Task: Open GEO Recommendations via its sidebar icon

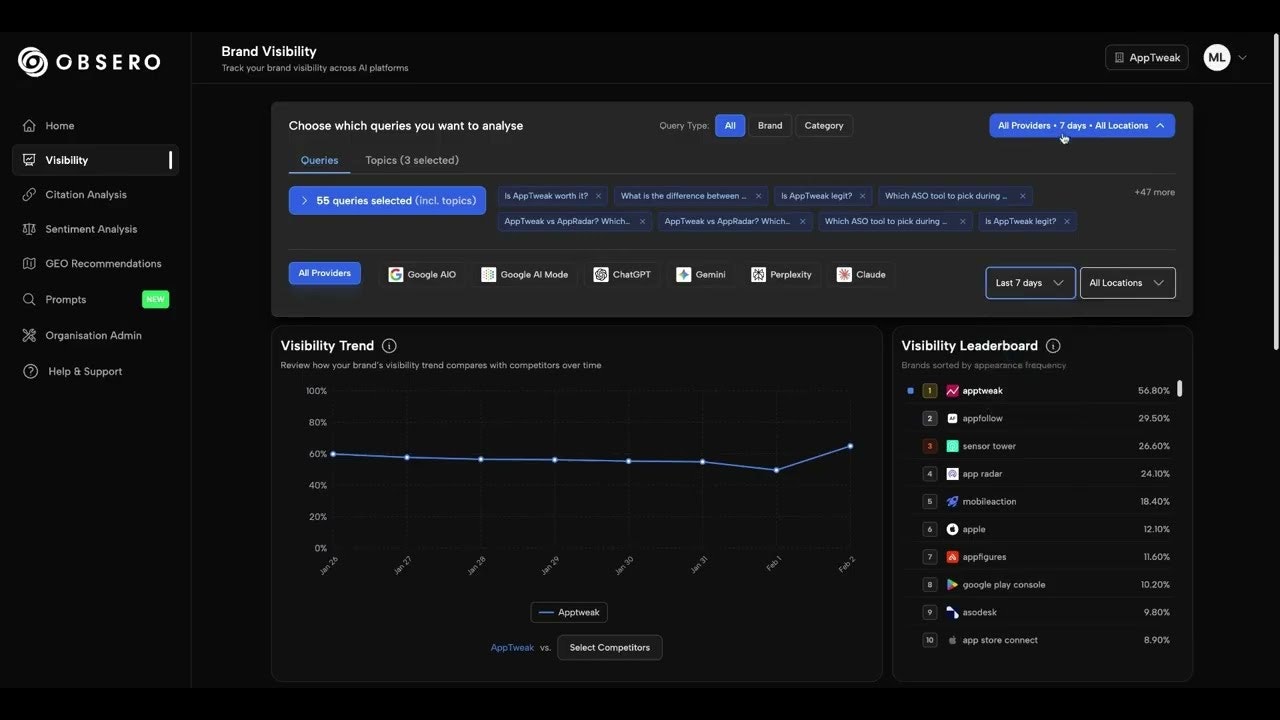Action: [29, 264]
